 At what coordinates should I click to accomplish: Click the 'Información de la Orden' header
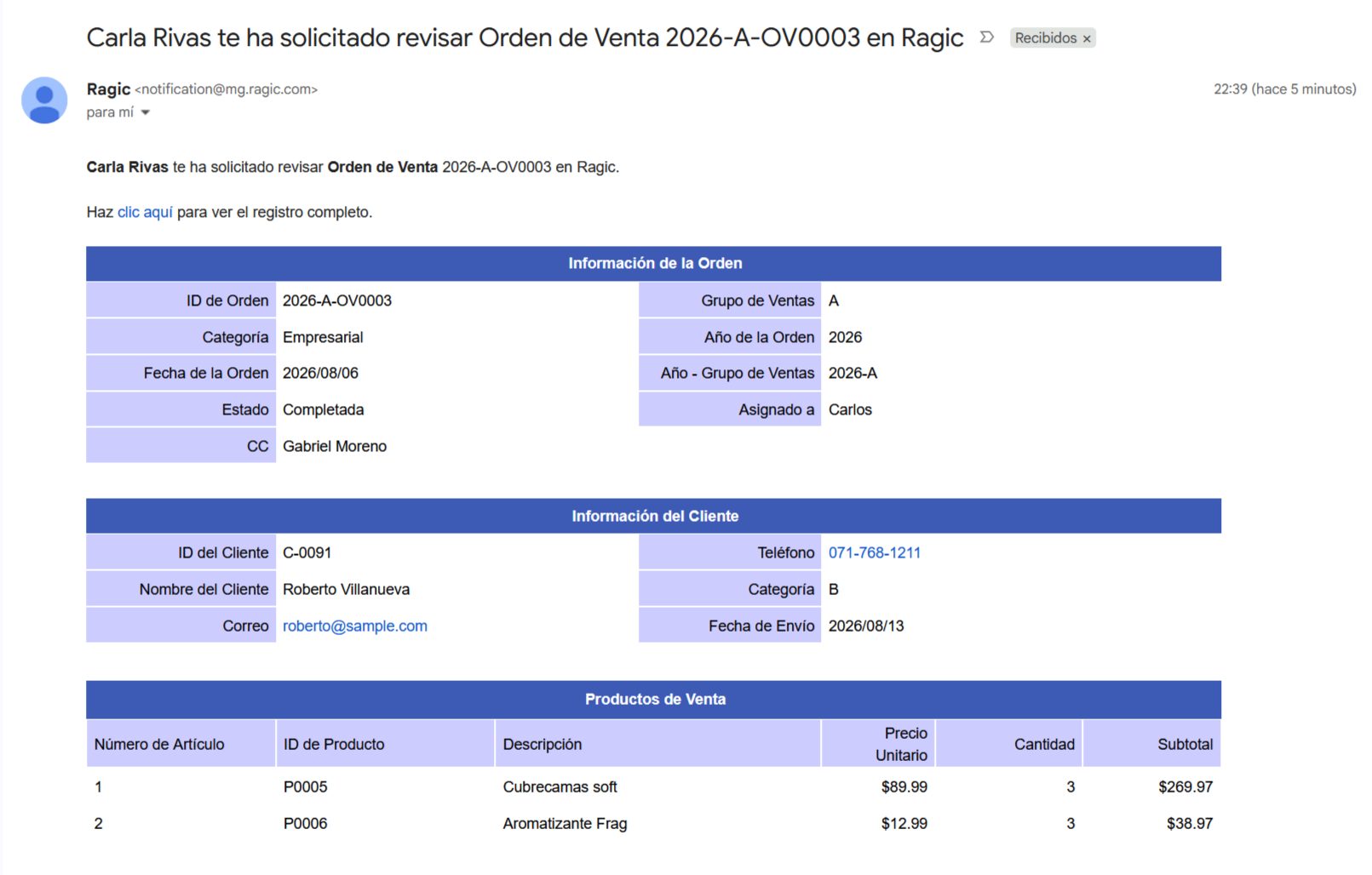coord(654,264)
